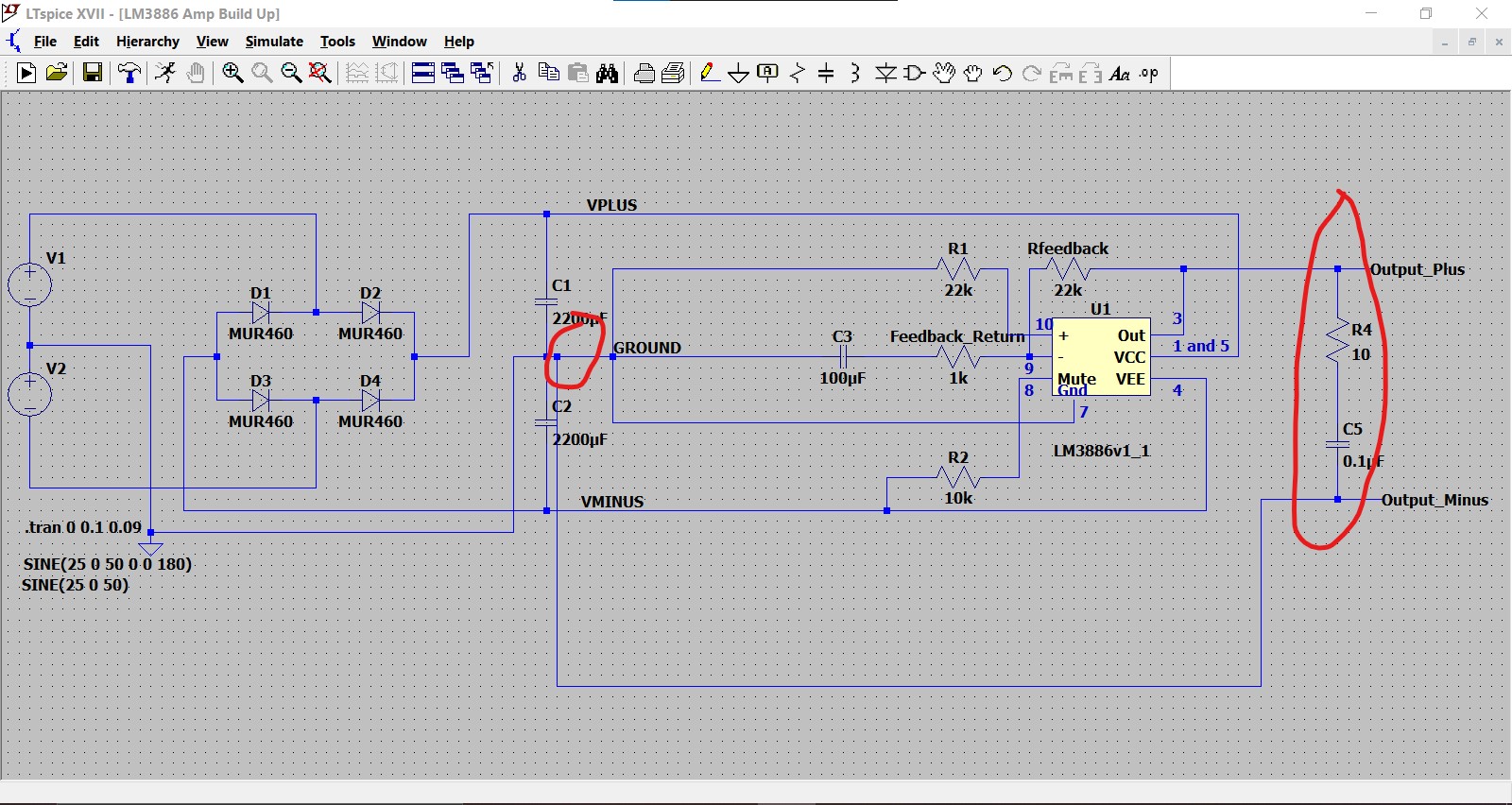Restore the inner schematic child window
Screen dimensions: 1512x805
pyautogui.click(x=1471, y=42)
